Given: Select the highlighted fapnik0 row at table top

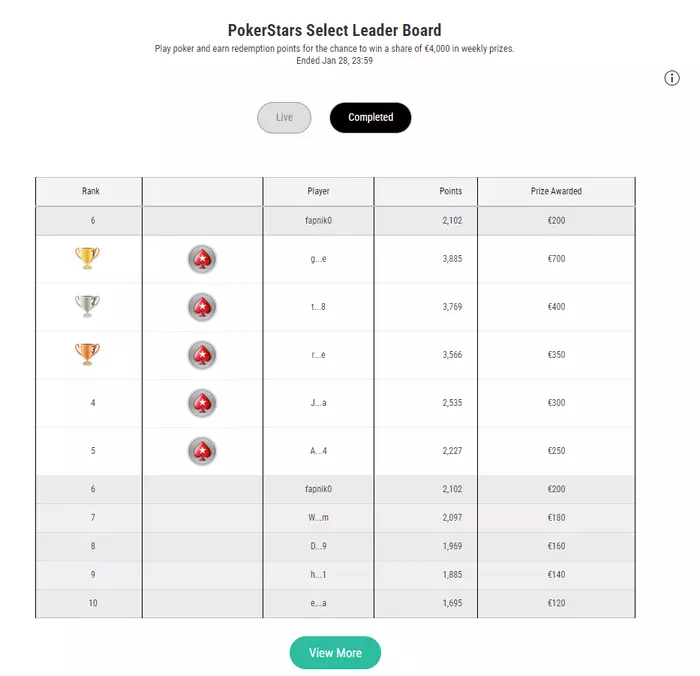Looking at the screenshot, I should [x=335, y=221].
